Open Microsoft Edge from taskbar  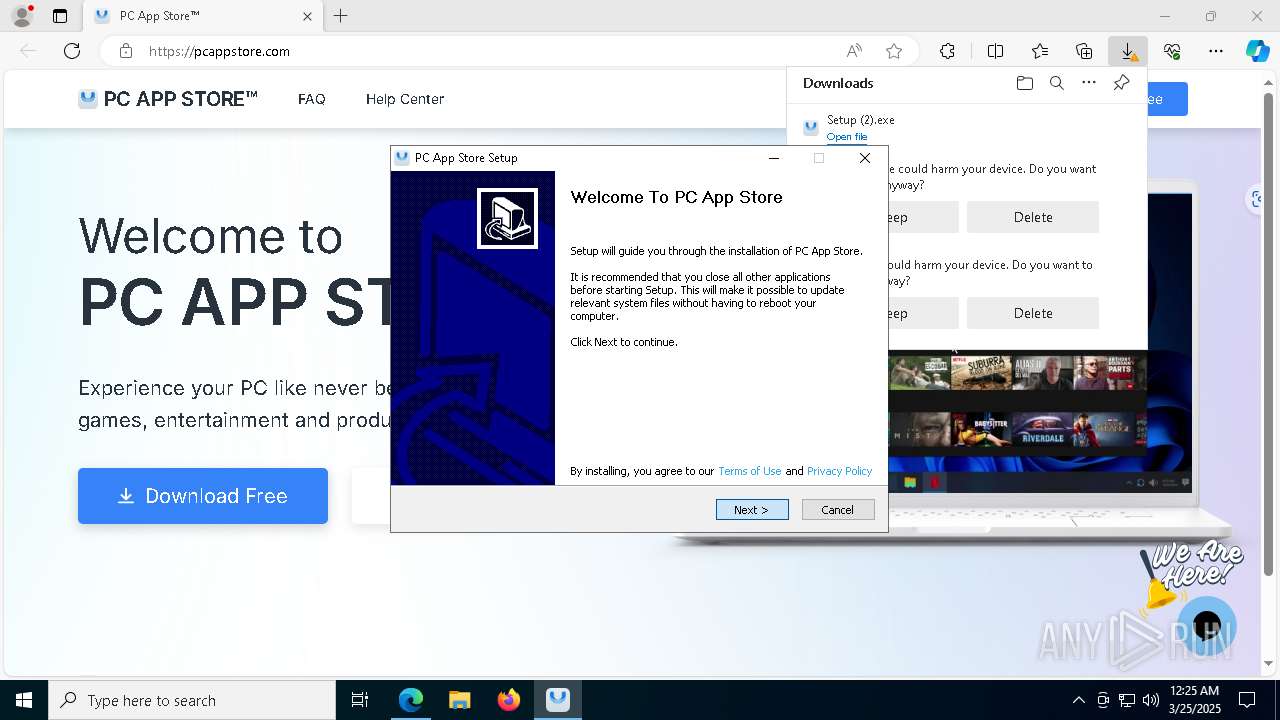click(411, 700)
